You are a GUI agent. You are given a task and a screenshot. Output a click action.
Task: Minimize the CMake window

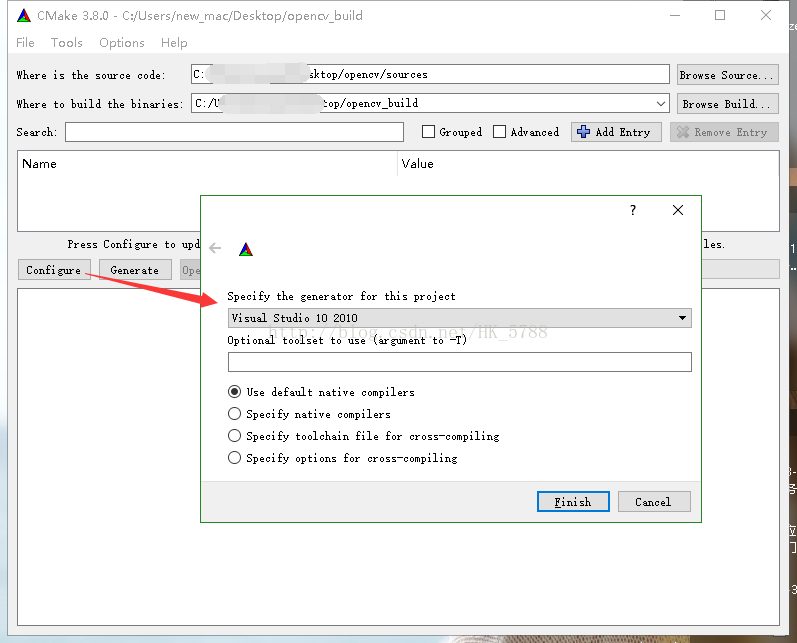pos(675,15)
